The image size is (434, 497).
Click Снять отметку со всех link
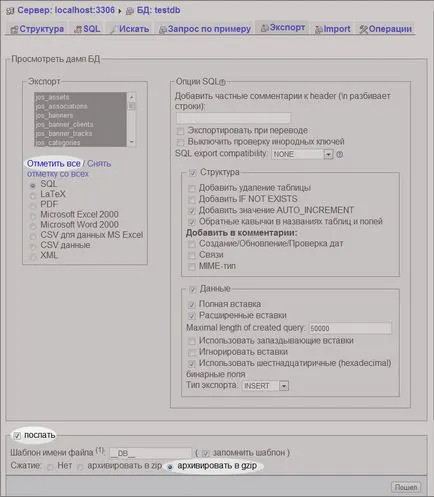coord(69,169)
